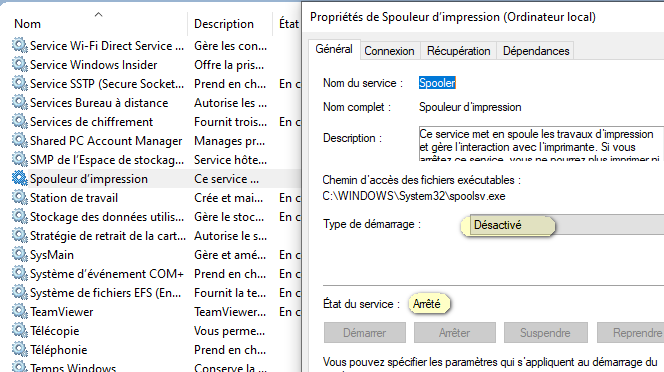The height and width of the screenshot is (372, 664).
Task: Sort services by État column header
Action: [289, 24]
